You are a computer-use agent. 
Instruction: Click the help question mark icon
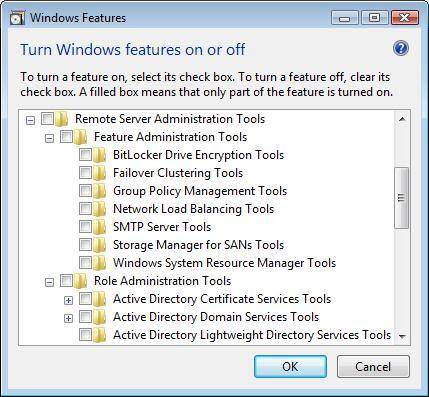coord(401,49)
